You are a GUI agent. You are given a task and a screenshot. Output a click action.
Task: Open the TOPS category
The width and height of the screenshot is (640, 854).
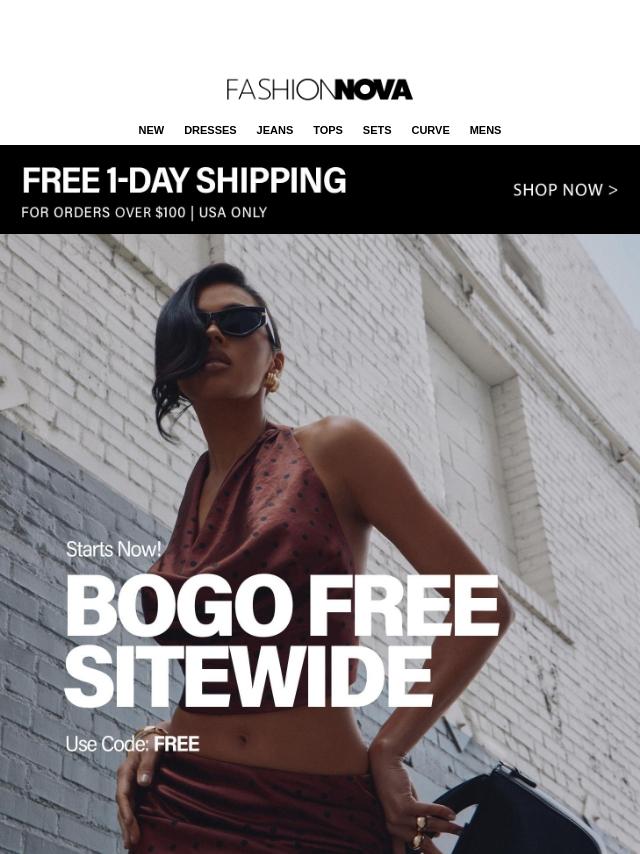coord(328,130)
